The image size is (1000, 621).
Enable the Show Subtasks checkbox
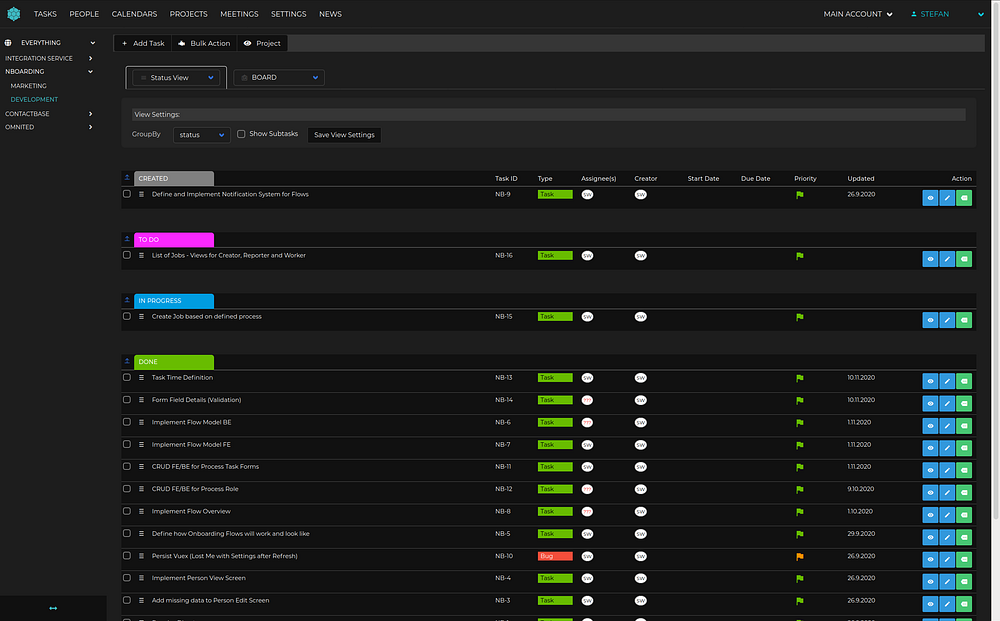[241, 134]
